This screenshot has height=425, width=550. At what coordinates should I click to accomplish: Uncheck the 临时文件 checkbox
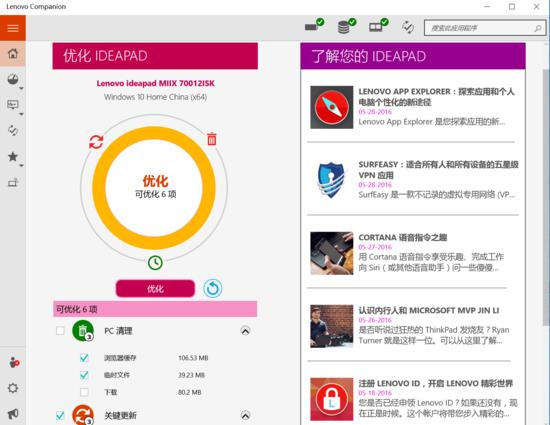(84, 375)
